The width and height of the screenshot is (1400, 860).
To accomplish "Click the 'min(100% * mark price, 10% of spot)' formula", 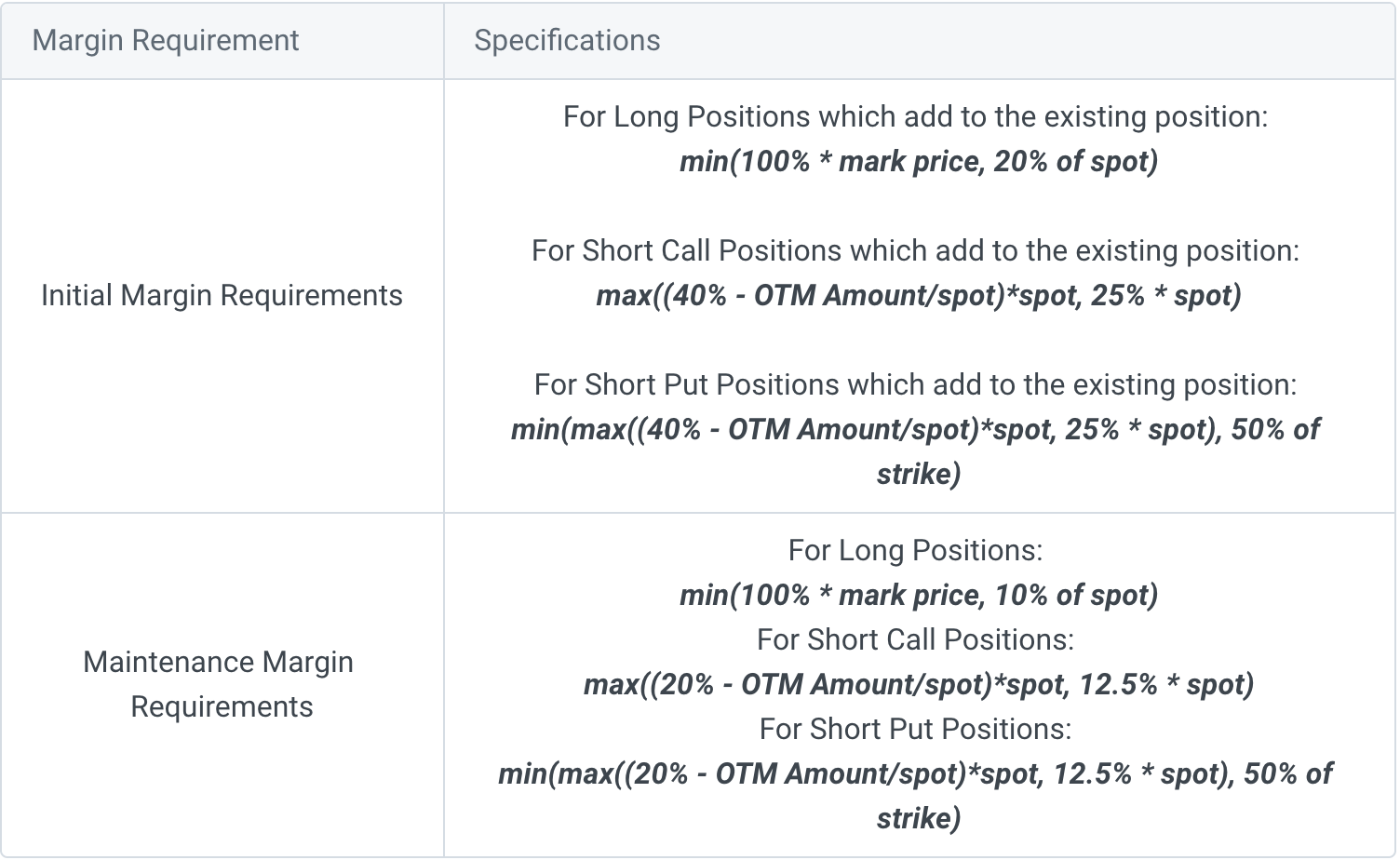I will tap(919, 596).
